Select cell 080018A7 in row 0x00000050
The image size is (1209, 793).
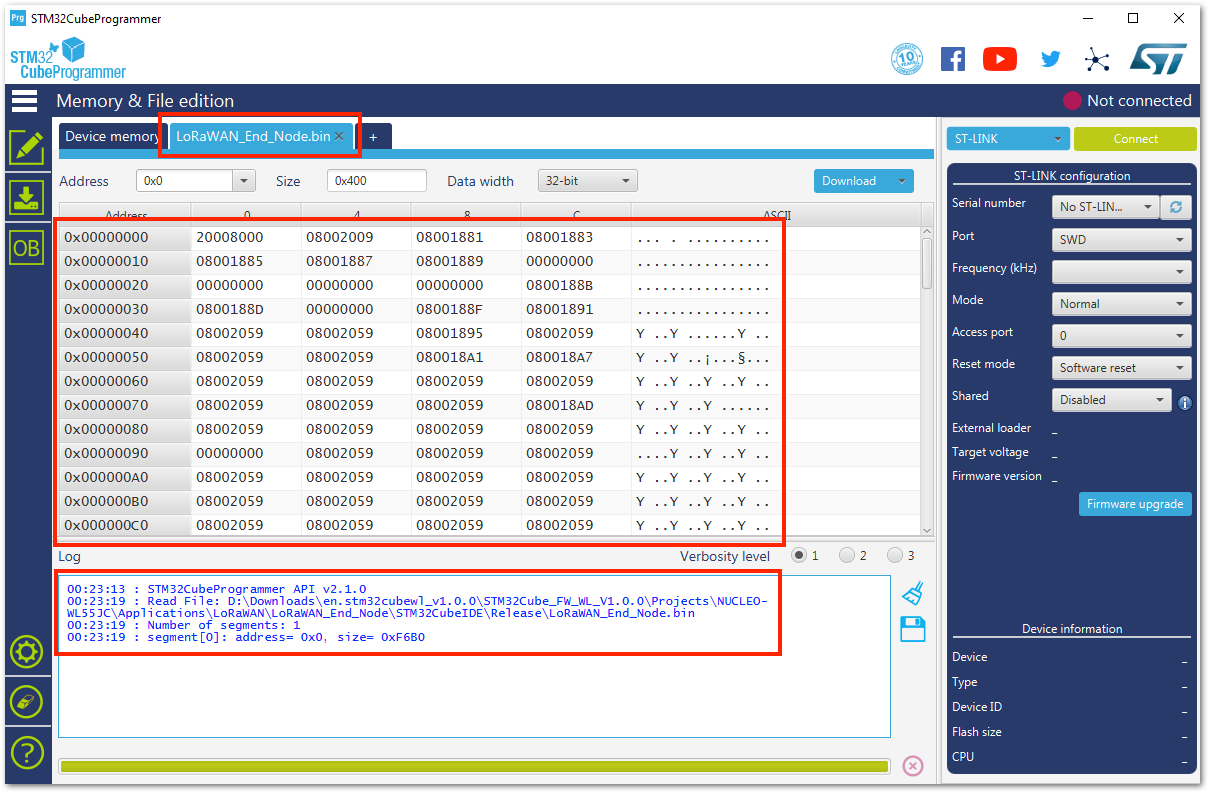(576, 358)
